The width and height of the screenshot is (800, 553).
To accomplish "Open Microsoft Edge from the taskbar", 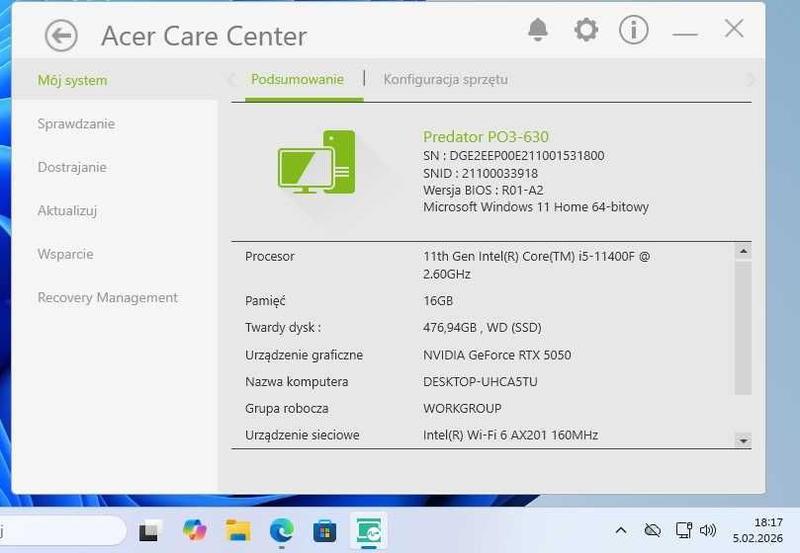I will pyautogui.click(x=282, y=530).
